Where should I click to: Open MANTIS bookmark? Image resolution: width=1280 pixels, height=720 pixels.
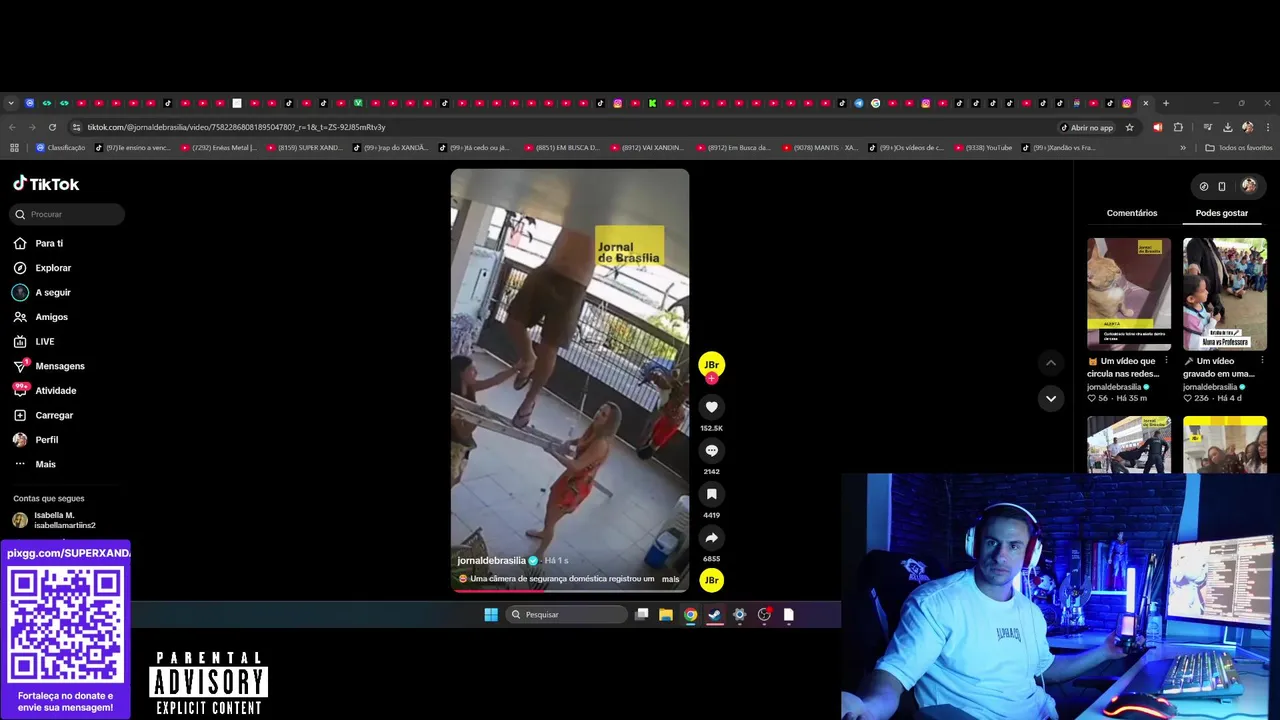[x=820, y=147]
